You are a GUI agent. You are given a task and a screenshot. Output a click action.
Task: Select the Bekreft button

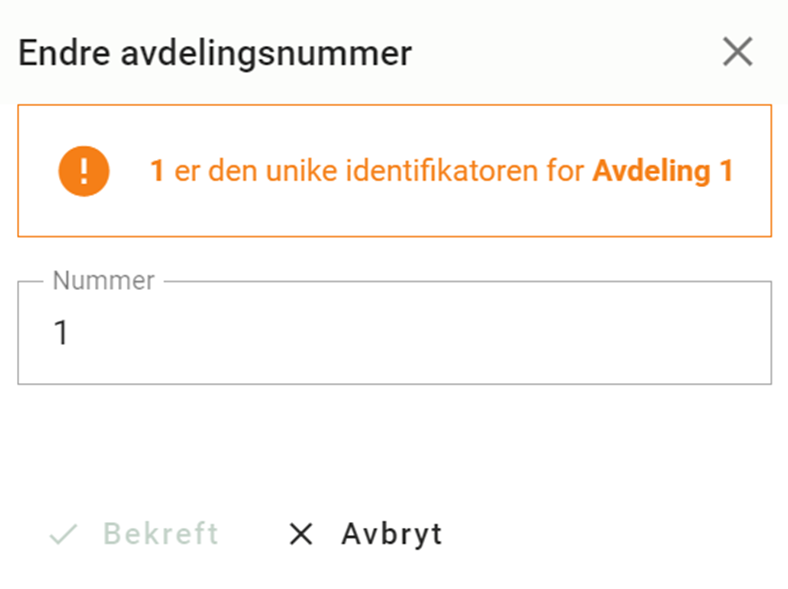click(135, 534)
